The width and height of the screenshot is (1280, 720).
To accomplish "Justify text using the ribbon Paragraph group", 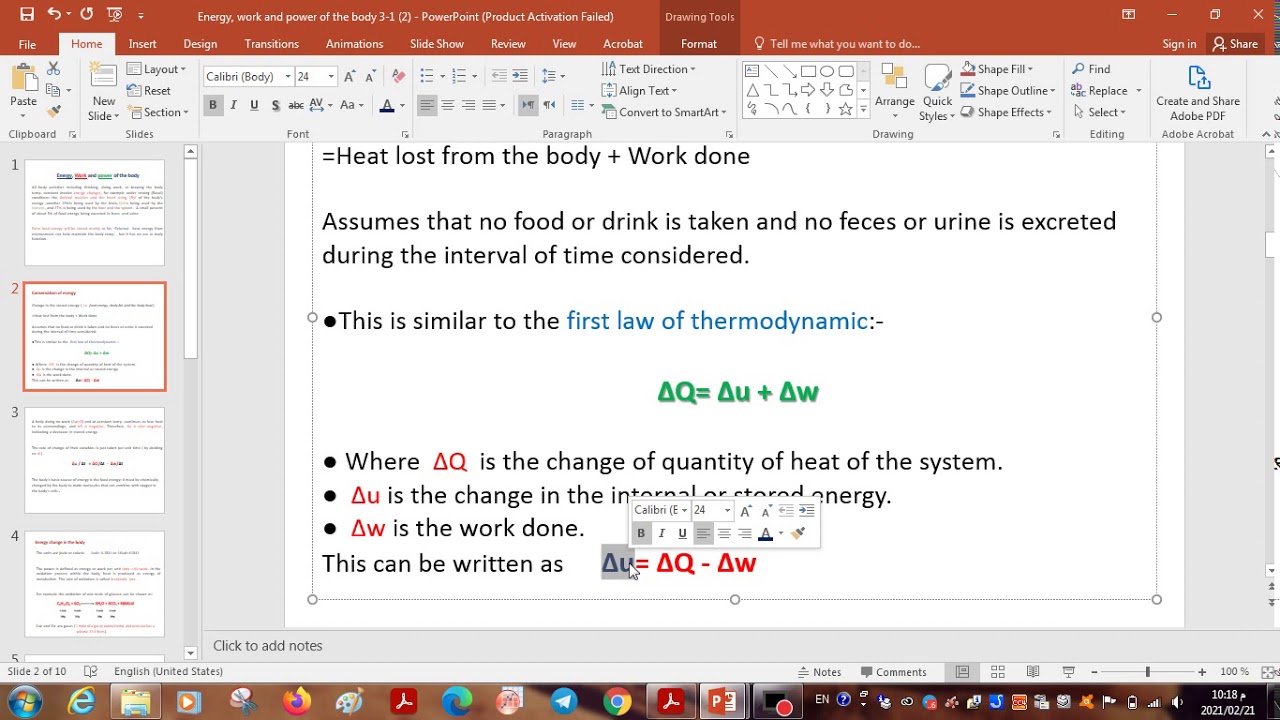I will click(x=490, y=105).
